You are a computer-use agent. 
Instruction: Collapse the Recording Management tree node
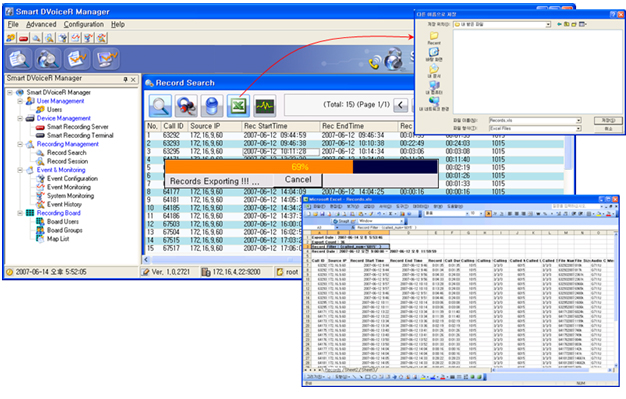20,144
